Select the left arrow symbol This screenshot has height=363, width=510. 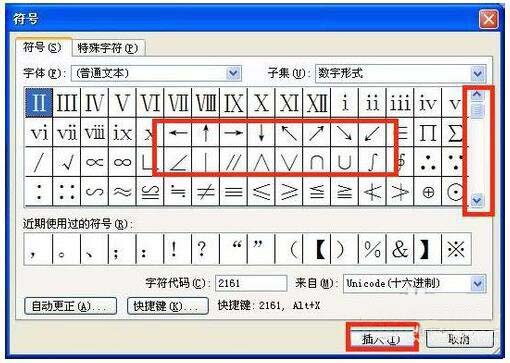tap(178, 133)
